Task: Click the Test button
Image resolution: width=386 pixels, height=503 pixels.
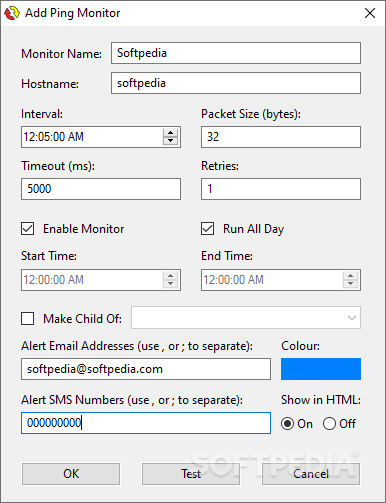Action: (x=191, y=474)
